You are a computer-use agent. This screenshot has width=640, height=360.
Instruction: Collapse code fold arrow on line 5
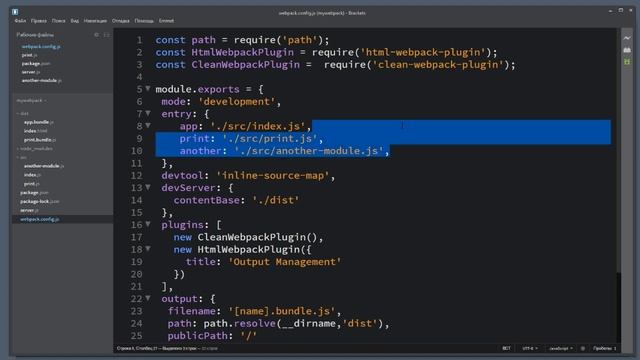148,89
